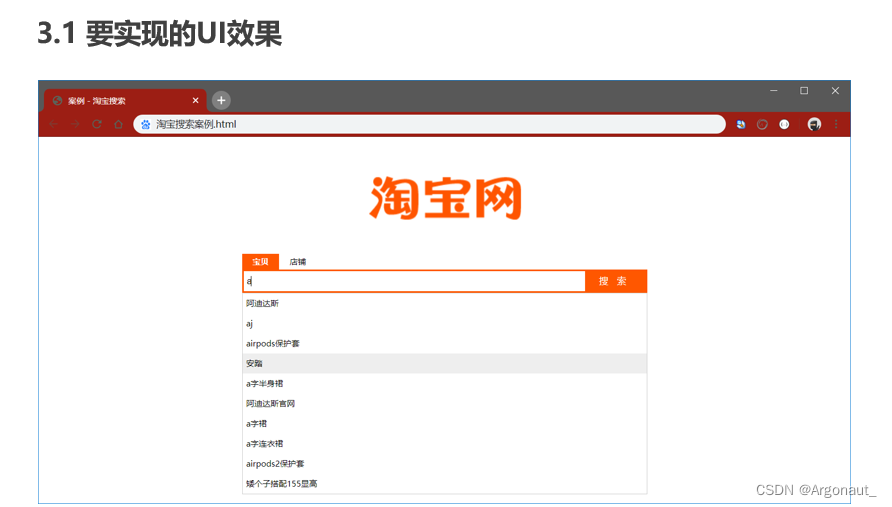Choose suggestion 阿迪达斯

(x=445, y=303)
